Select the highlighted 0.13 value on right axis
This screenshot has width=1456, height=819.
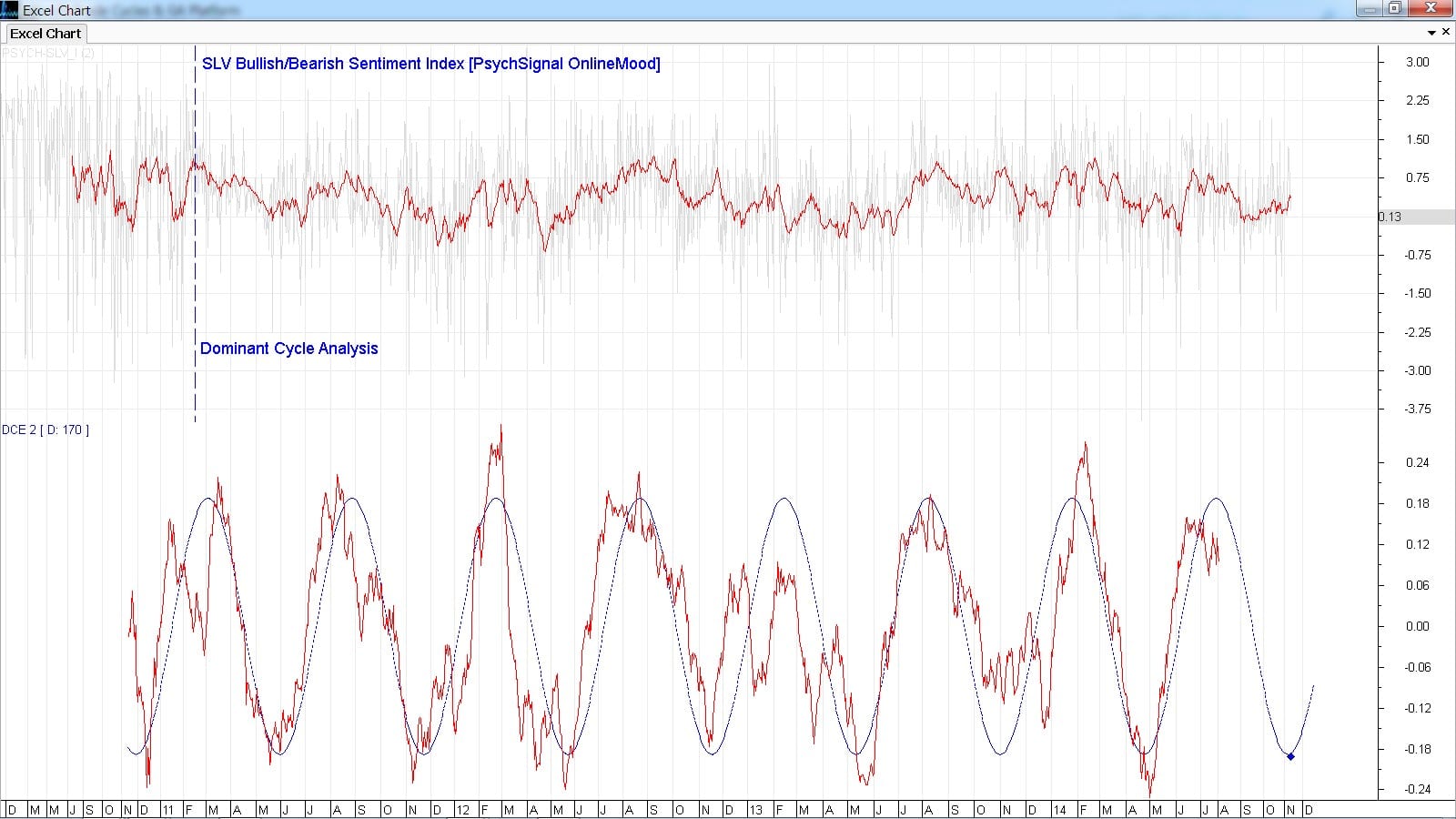(1390, 217)
